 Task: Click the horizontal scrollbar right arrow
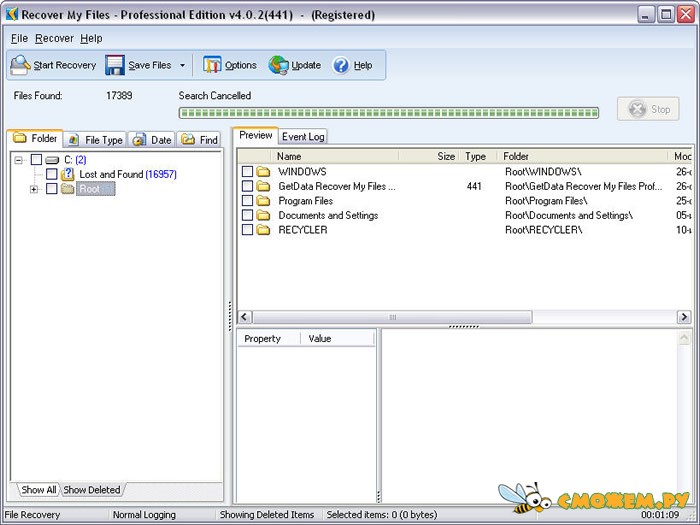click(683, 317)
